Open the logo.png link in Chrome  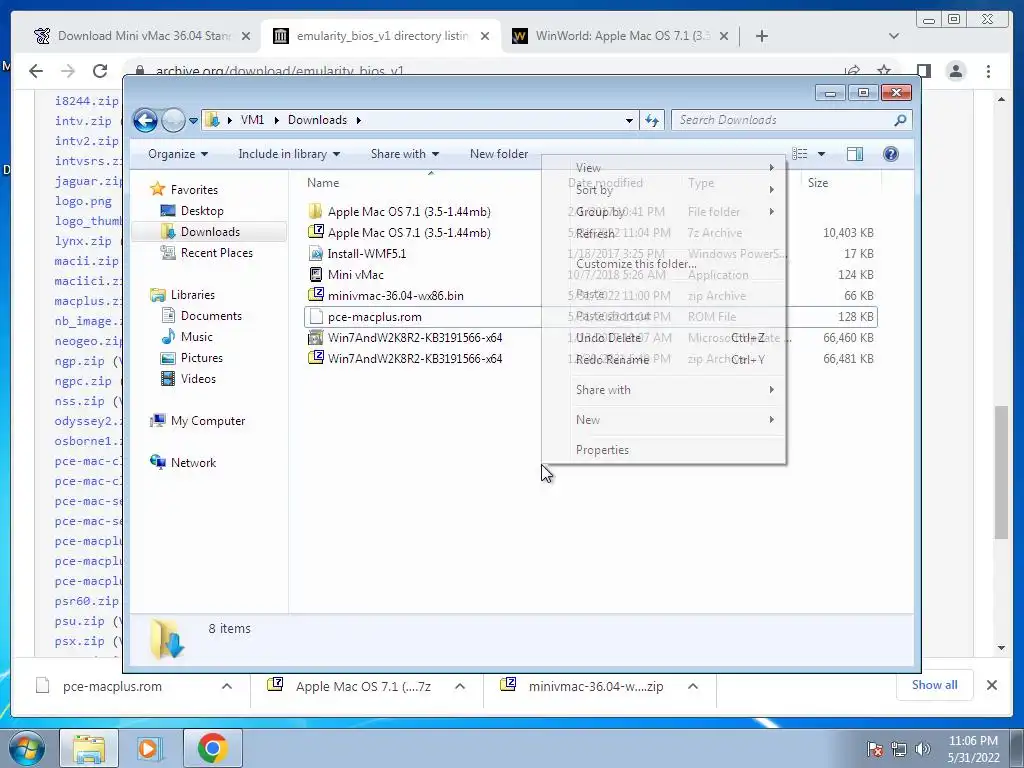point(84,201)
